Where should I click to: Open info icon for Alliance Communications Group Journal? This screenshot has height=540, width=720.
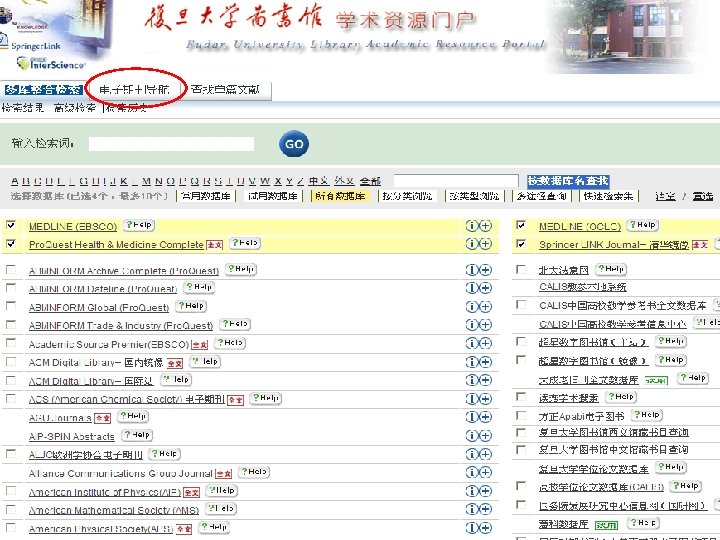pyautogui.click(x=472, y=472)
